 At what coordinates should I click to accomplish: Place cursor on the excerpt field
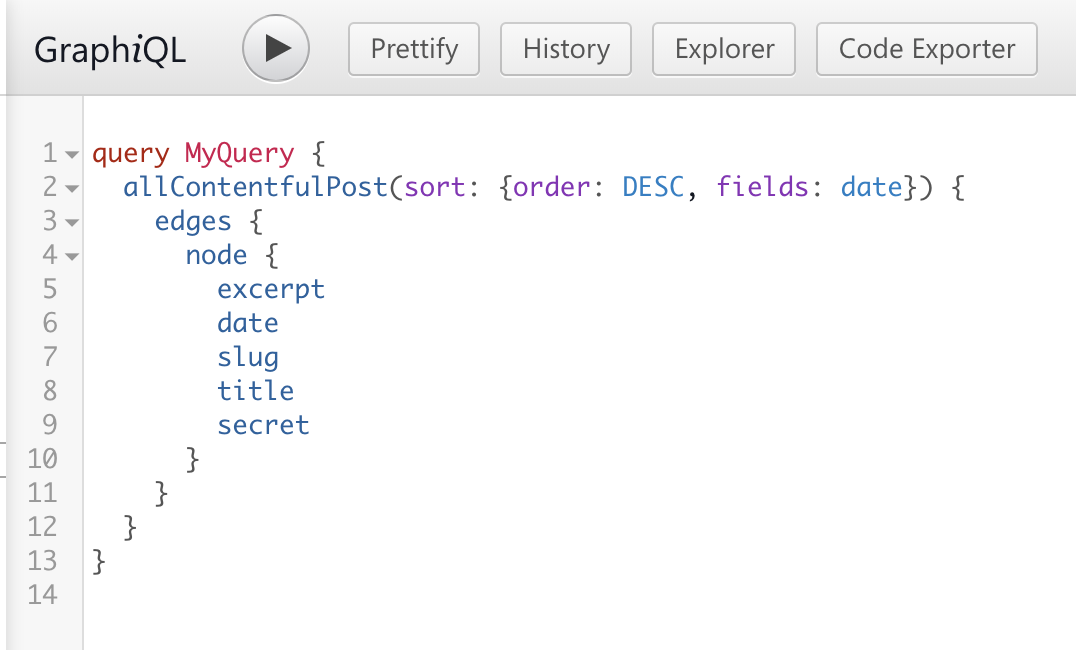pyautogui.click(x=271, y=290)
